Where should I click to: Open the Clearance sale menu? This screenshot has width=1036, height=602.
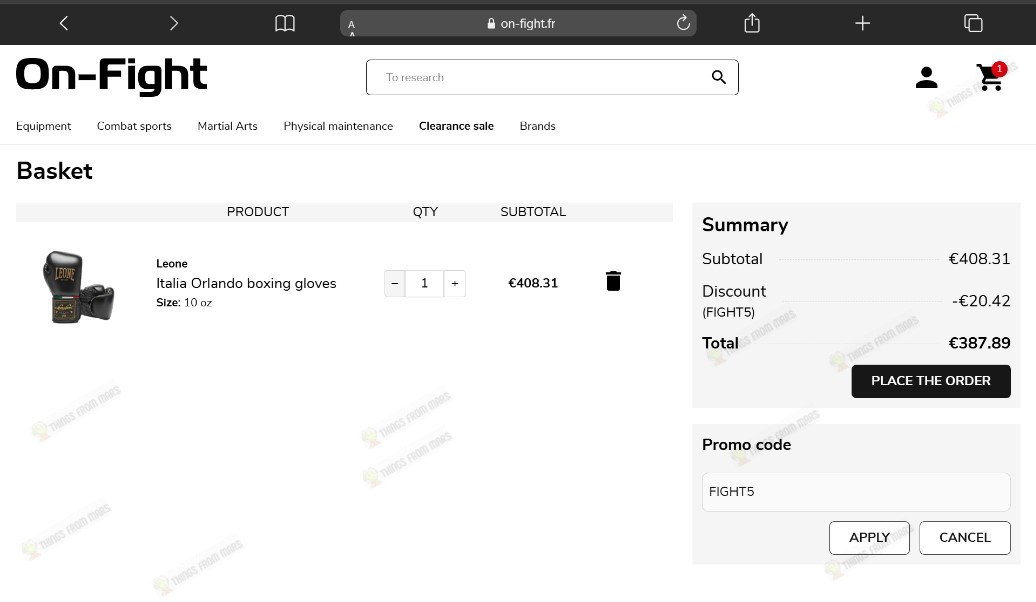tap(456, 126)
